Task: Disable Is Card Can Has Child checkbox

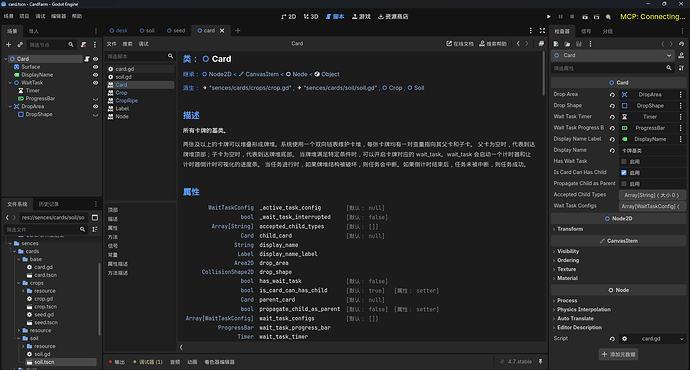Action: pos(624,172)
